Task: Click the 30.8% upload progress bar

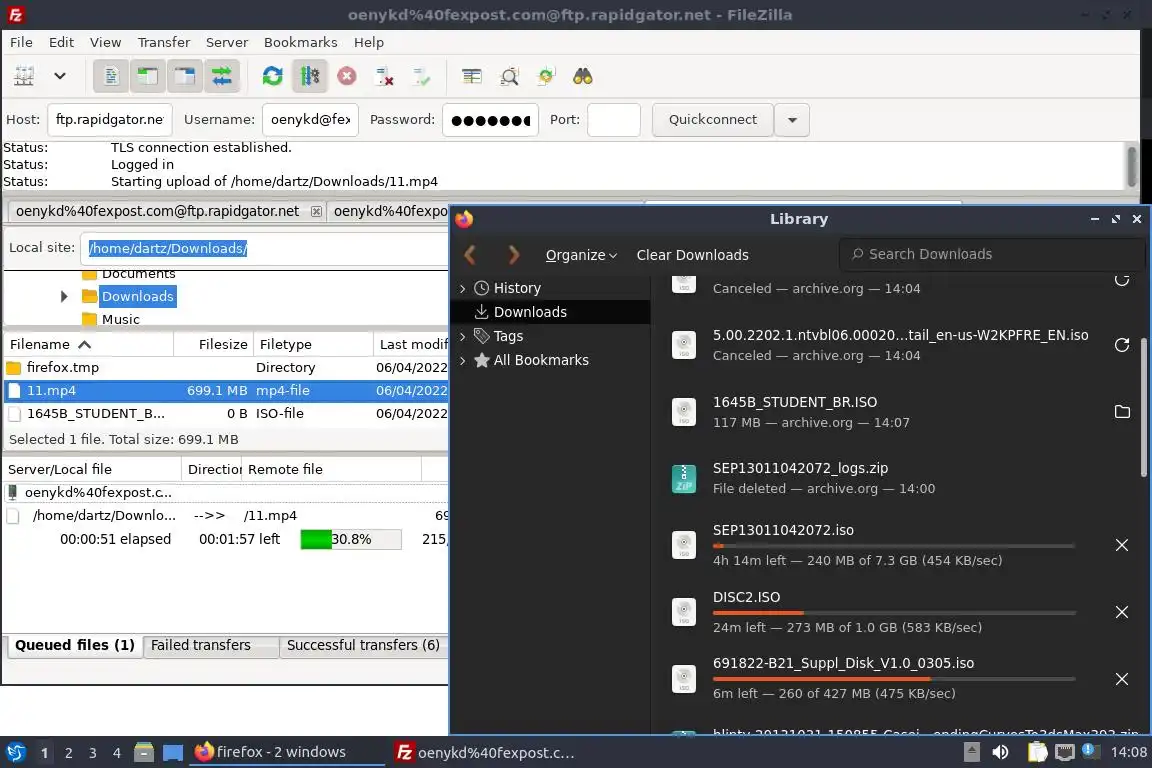Action: click(x=351, y=539)
